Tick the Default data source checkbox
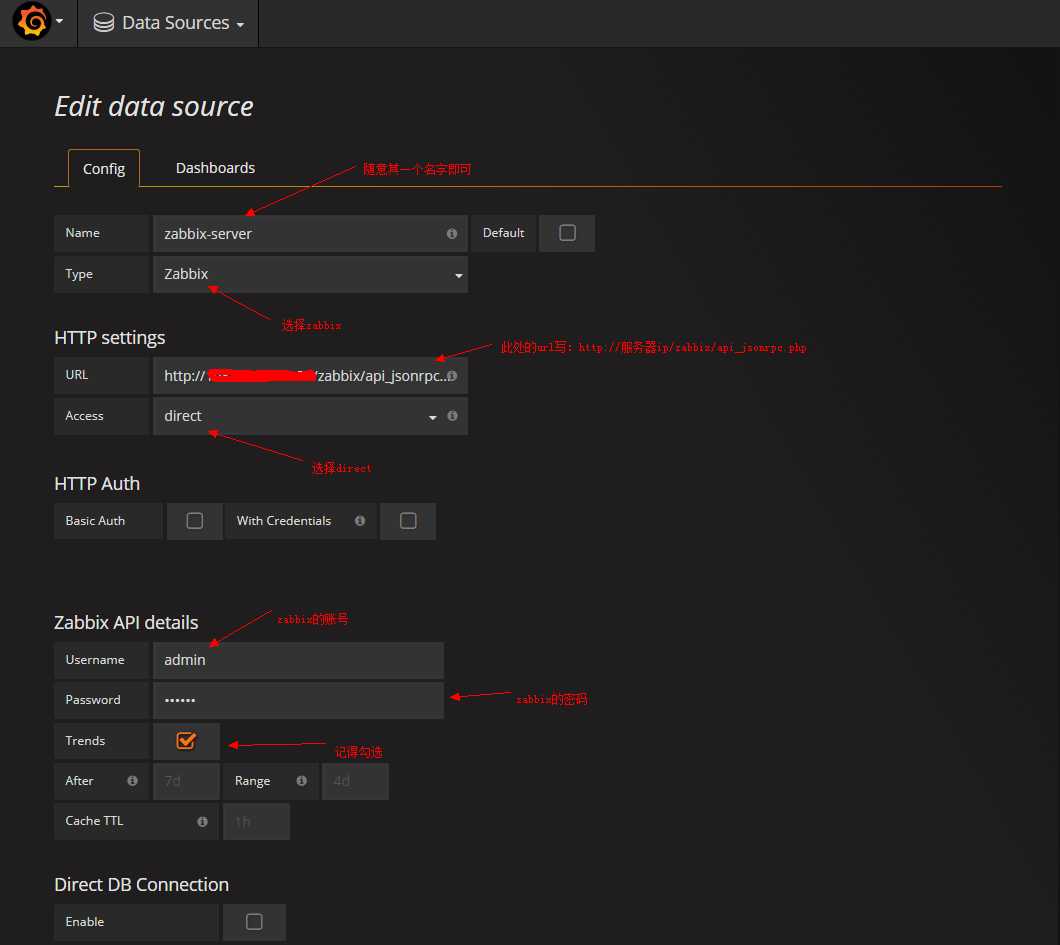The image size is (1060, 945). [x=567, y=233]
